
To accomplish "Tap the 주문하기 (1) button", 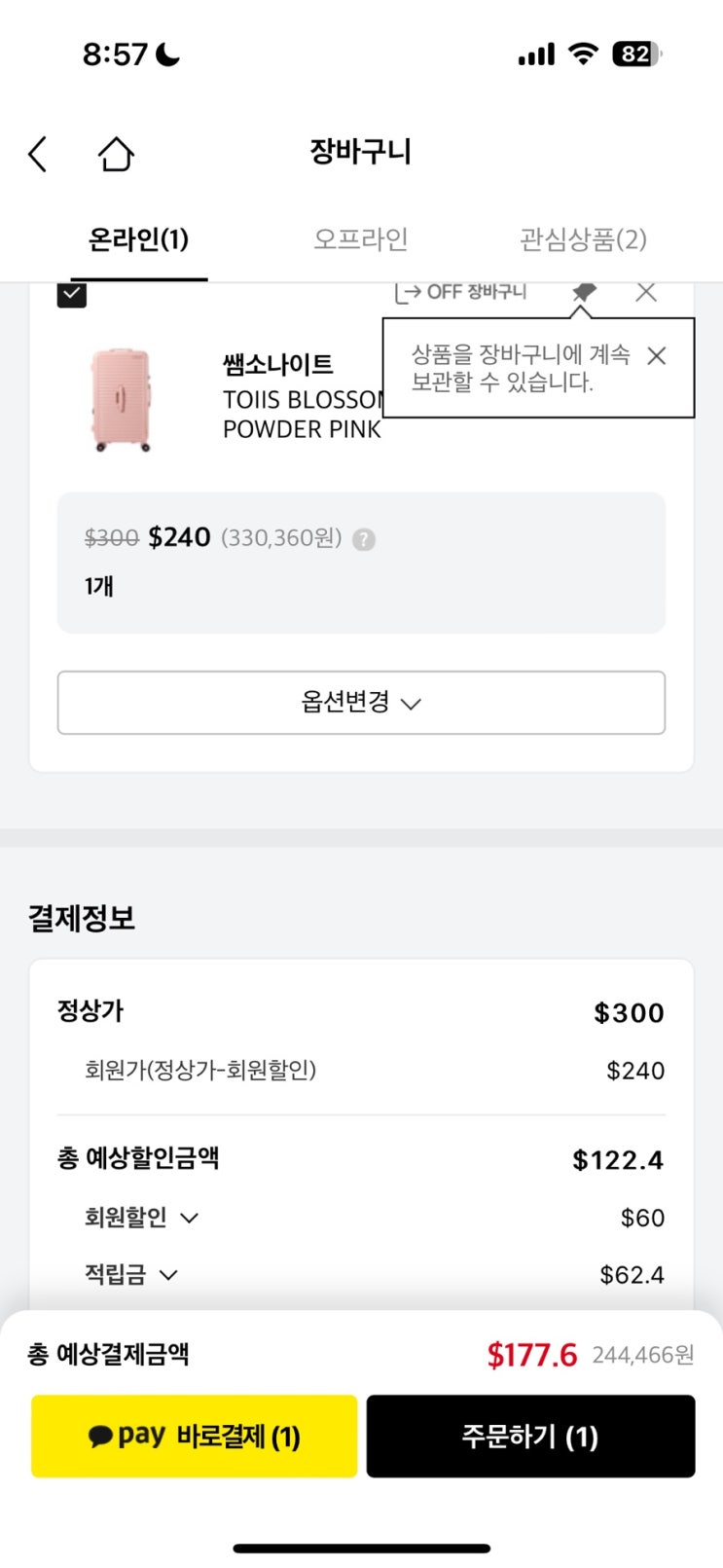I will click(530, 1436).
